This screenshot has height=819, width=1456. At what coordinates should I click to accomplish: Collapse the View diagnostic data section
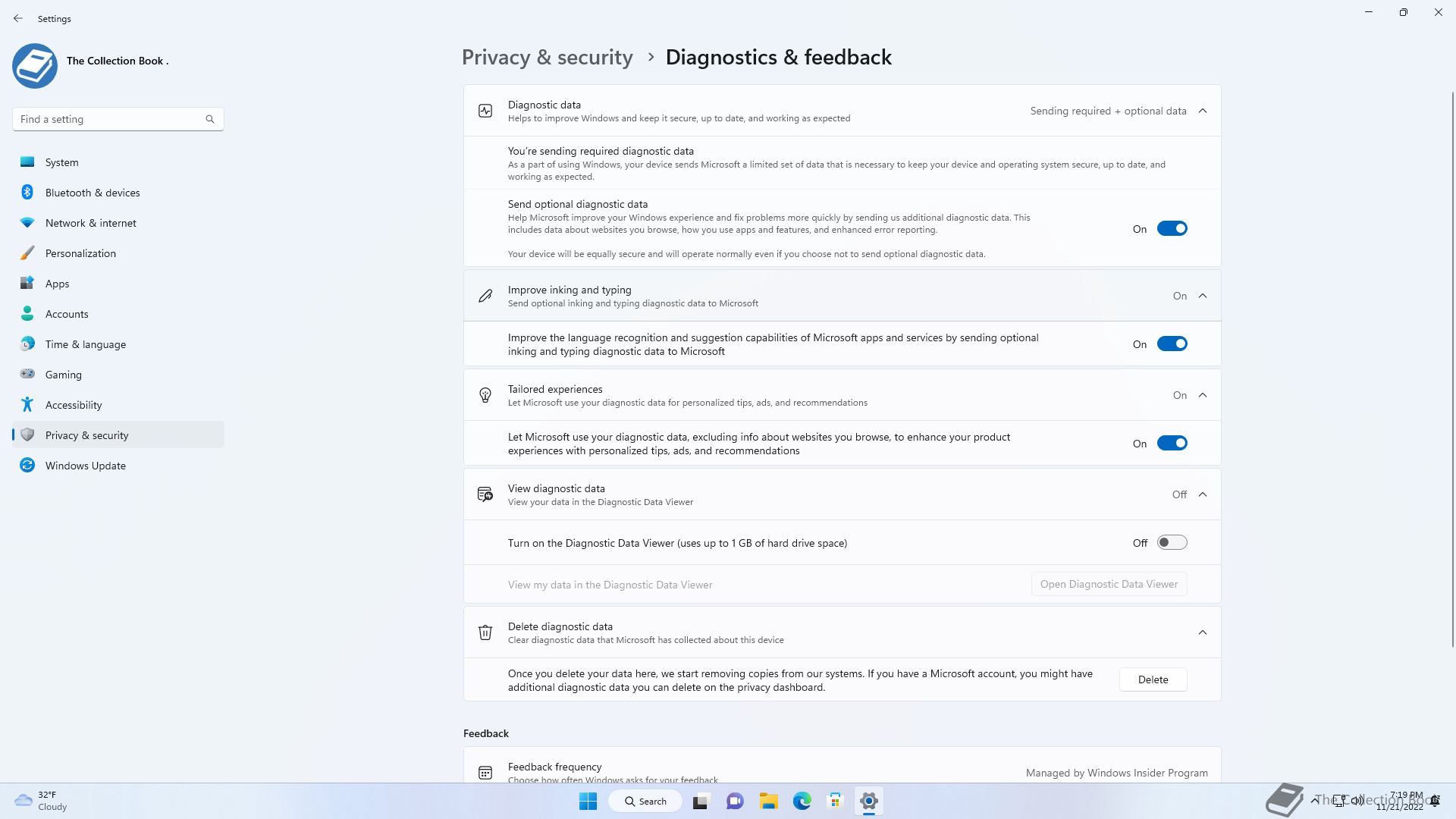click(x=1203, y=494)
